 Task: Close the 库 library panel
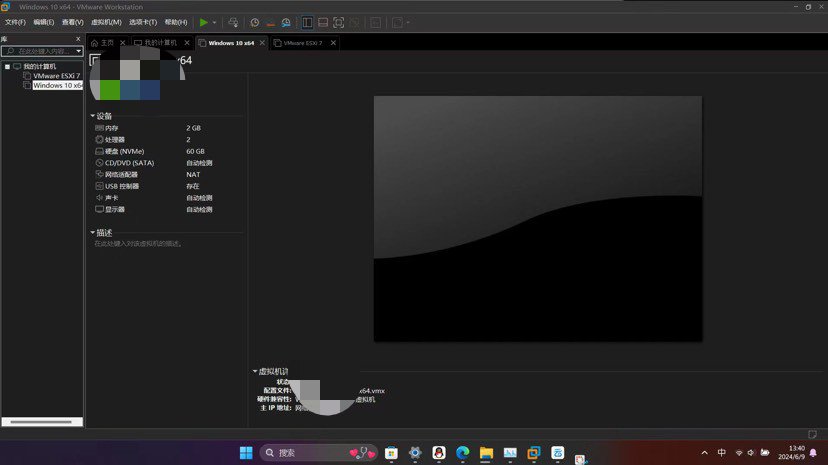[78, 39]
